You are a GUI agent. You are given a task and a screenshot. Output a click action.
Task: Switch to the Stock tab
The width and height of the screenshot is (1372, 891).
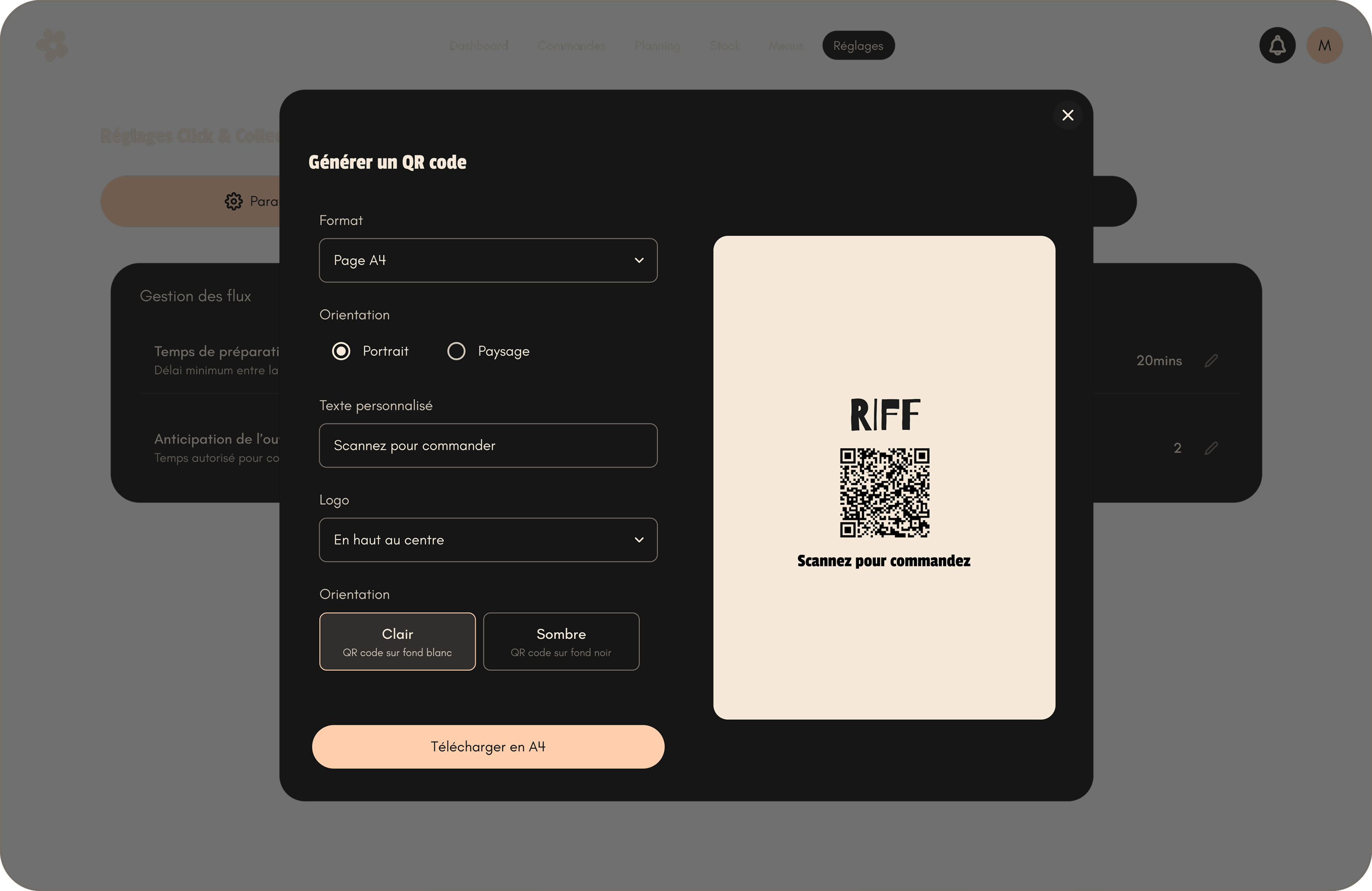(x=724, y=45)
